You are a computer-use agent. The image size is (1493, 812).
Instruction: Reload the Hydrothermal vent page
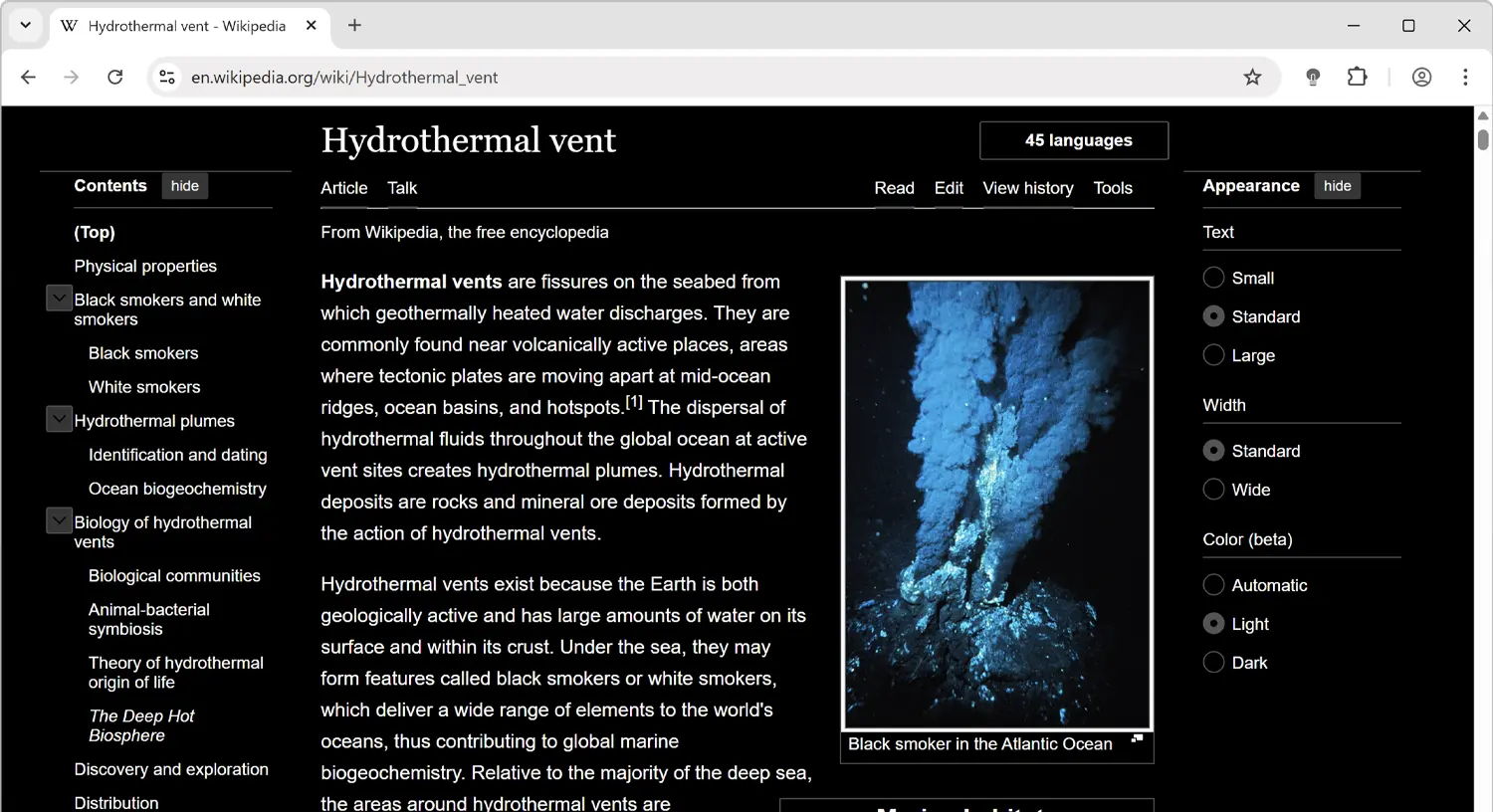114,77
